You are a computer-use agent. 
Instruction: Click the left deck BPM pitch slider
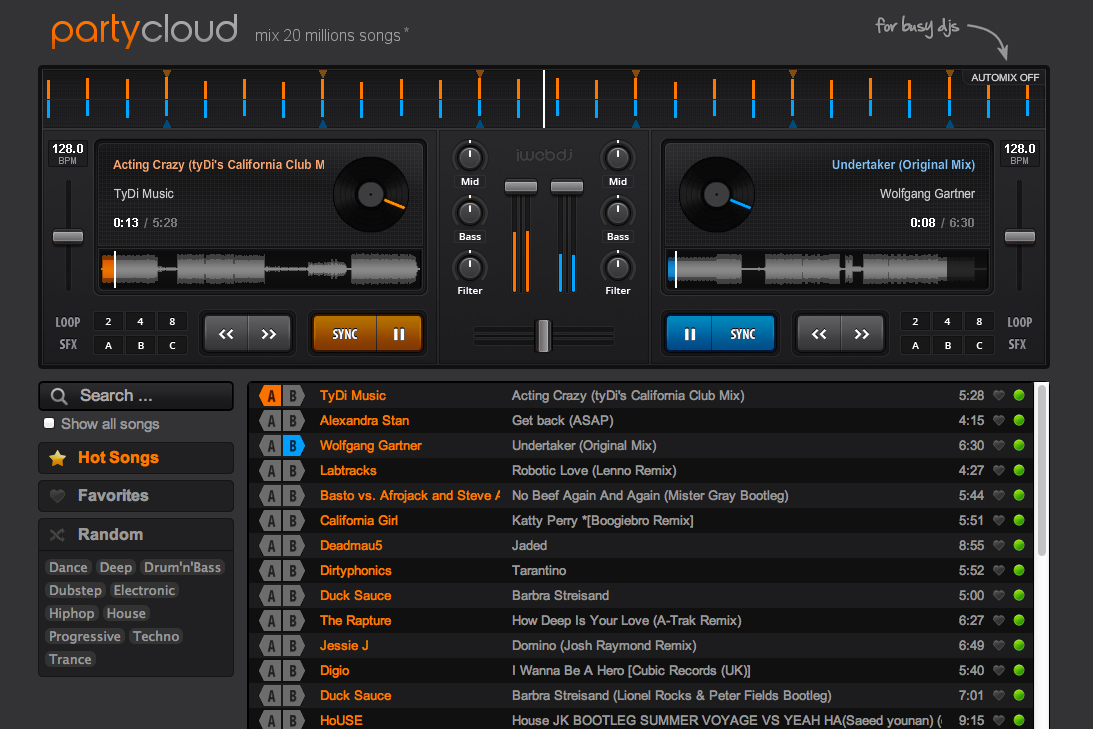pos(68,237)
